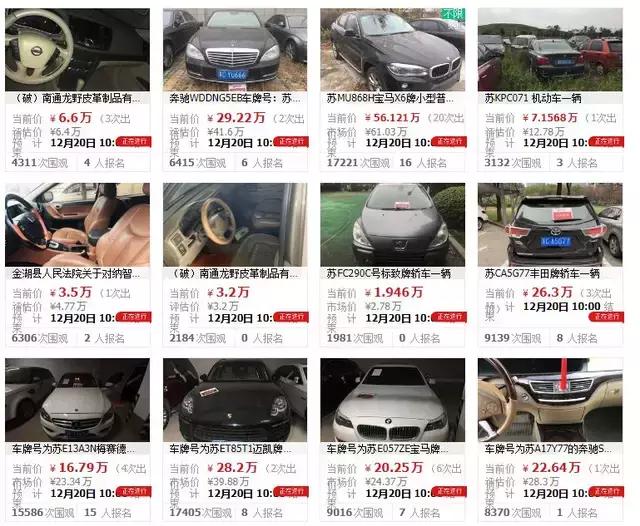Click the title 苏FC290C号标致牌轿车一辆
This screenshot has height=526, width=640.
pyautogui.click(x=388, y=274)
